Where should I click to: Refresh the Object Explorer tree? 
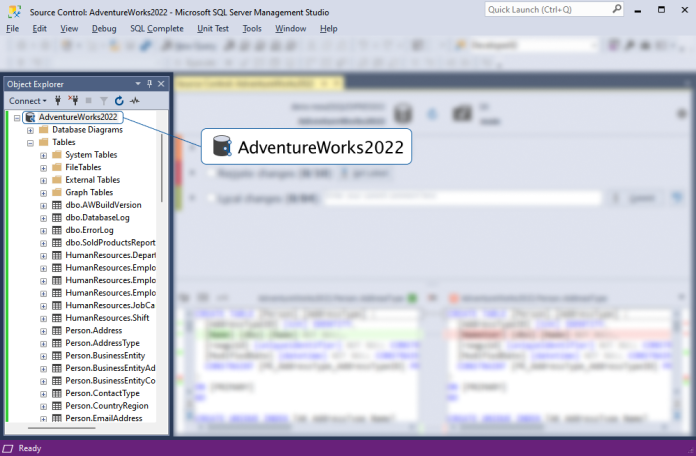click(x=119, y=101)
